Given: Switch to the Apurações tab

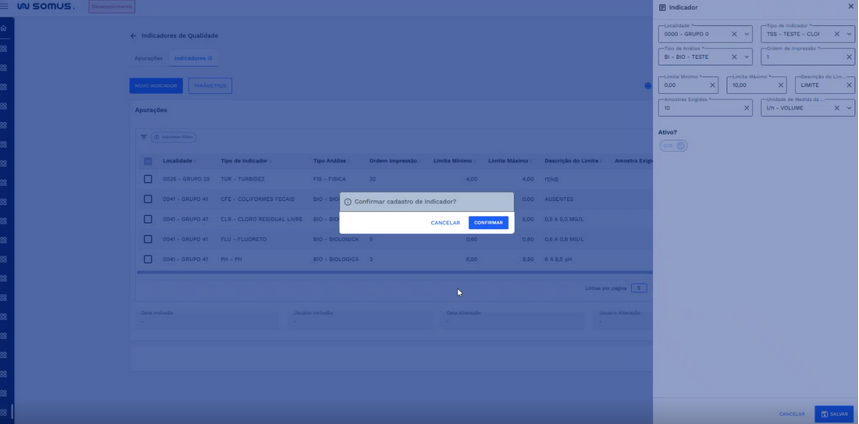Looking at the screenshot, I should point(149,58).
